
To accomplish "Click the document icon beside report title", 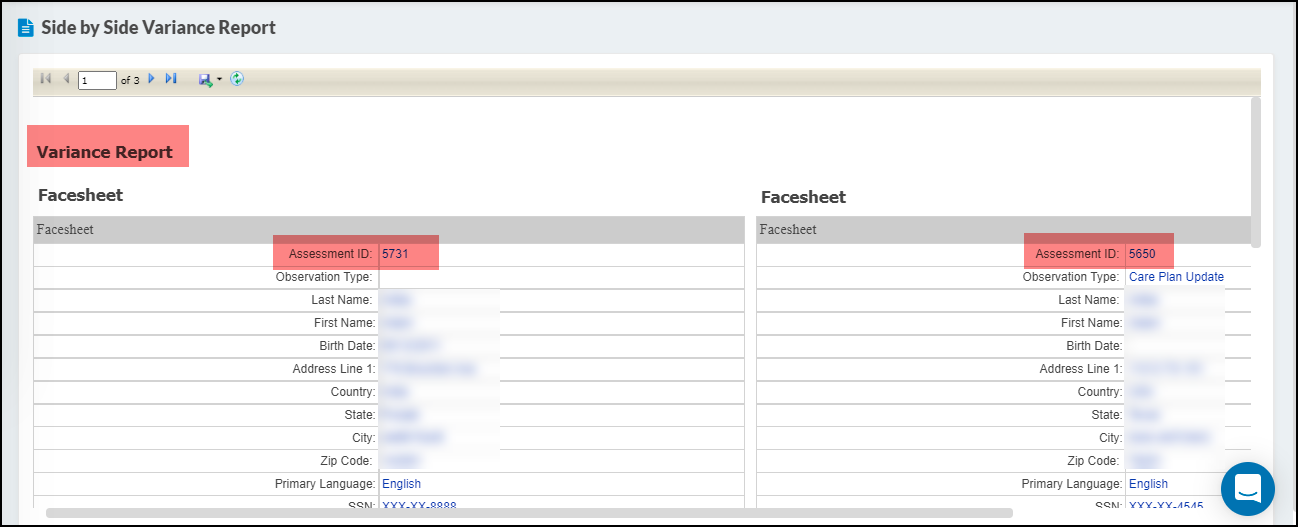I will (26, 28).
